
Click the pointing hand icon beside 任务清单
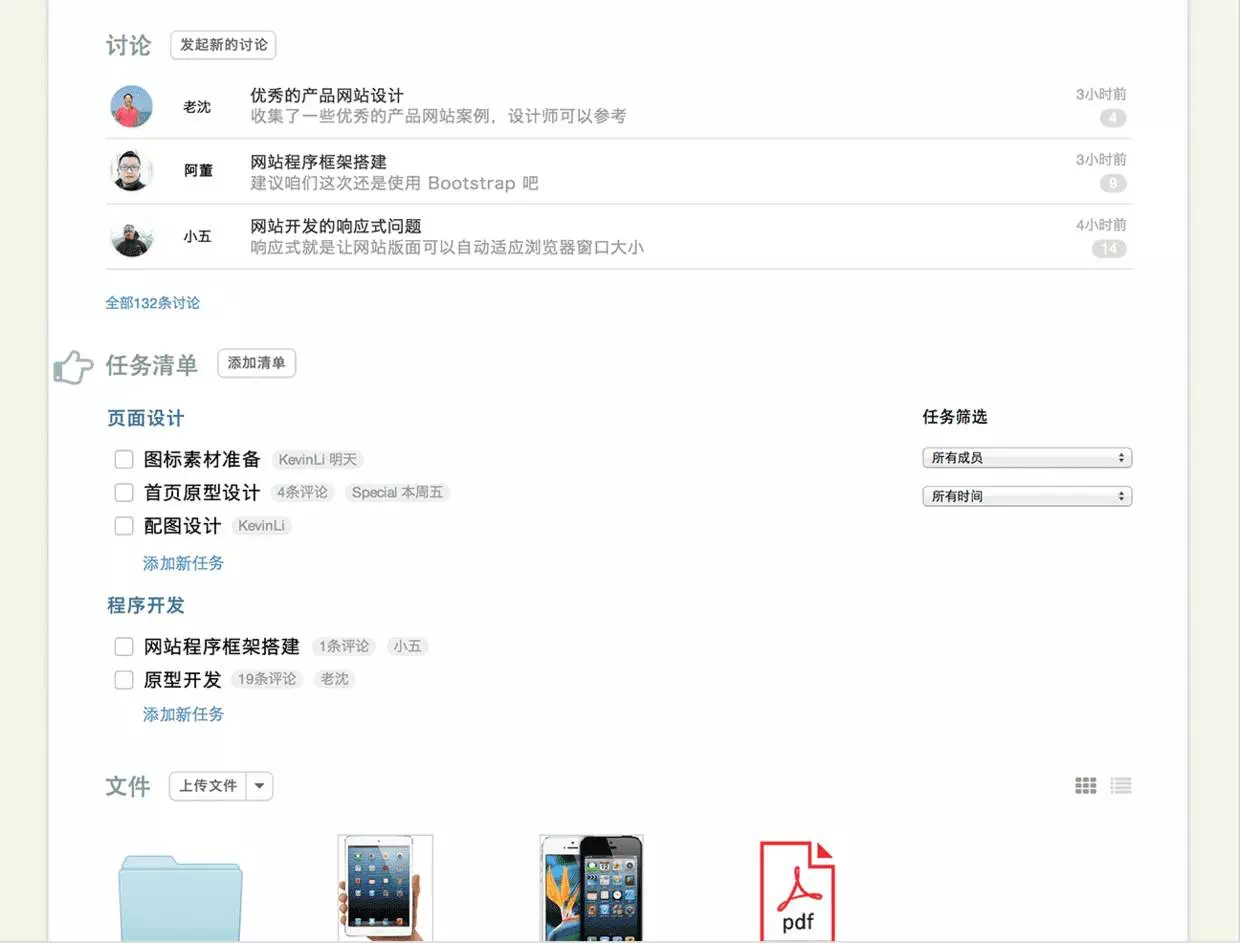point(73,367)
